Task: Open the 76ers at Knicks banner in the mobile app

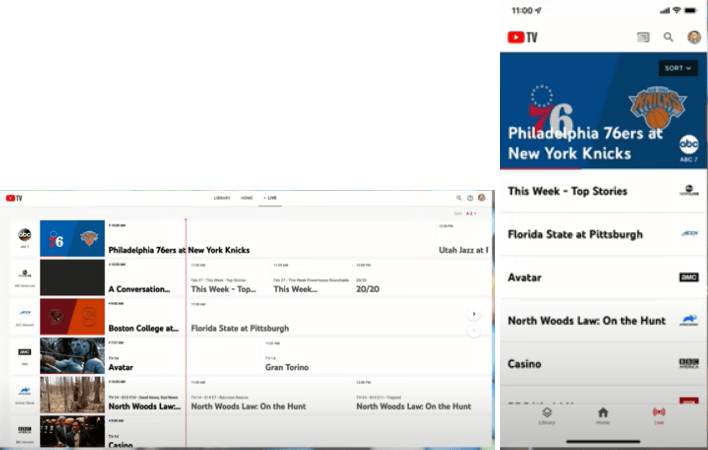Action: tap(603, 111)
